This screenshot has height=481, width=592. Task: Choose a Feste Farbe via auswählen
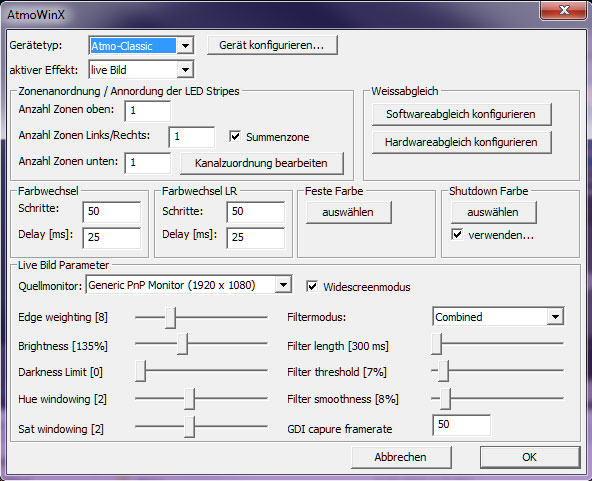tap(348, 212)
